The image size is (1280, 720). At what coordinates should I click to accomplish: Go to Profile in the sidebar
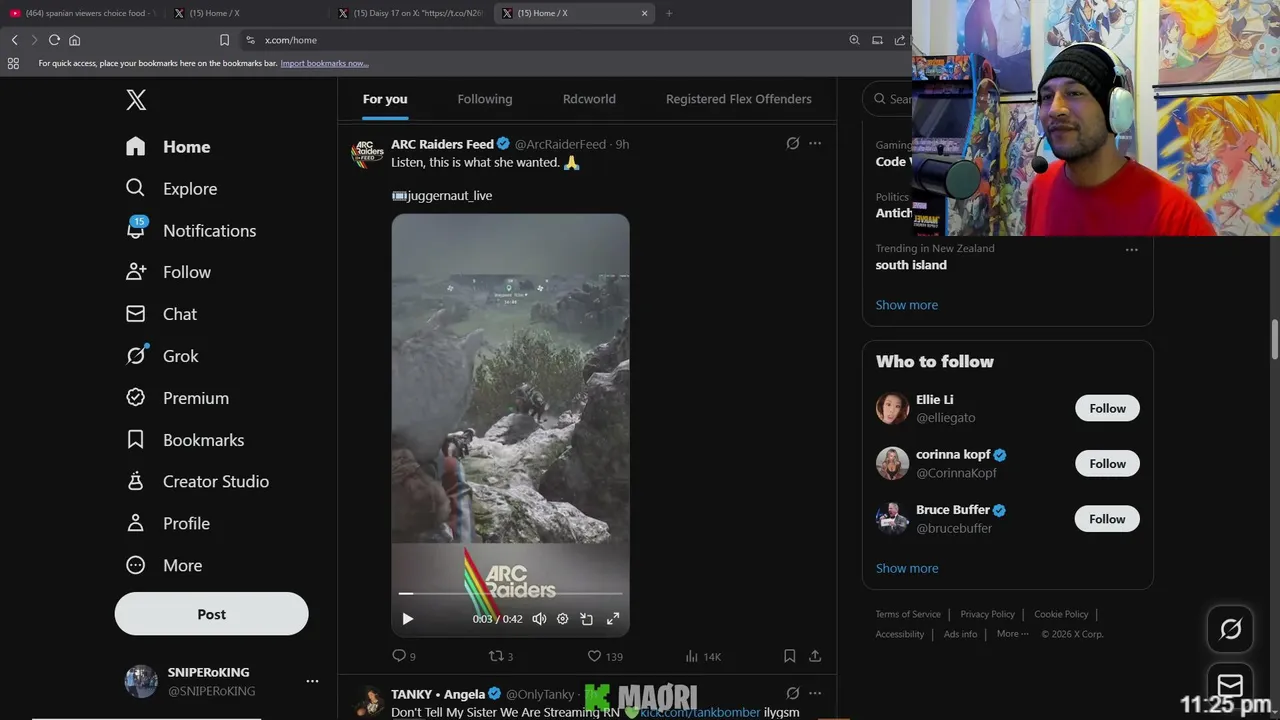[168, 523]
